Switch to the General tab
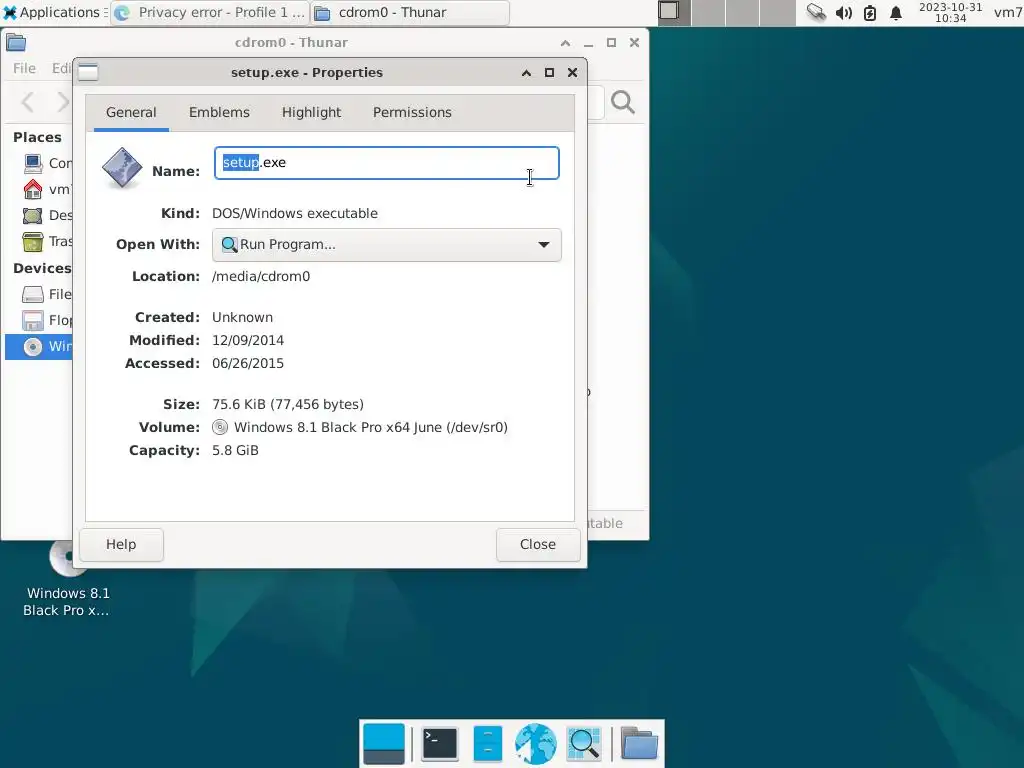 point(131,112)
